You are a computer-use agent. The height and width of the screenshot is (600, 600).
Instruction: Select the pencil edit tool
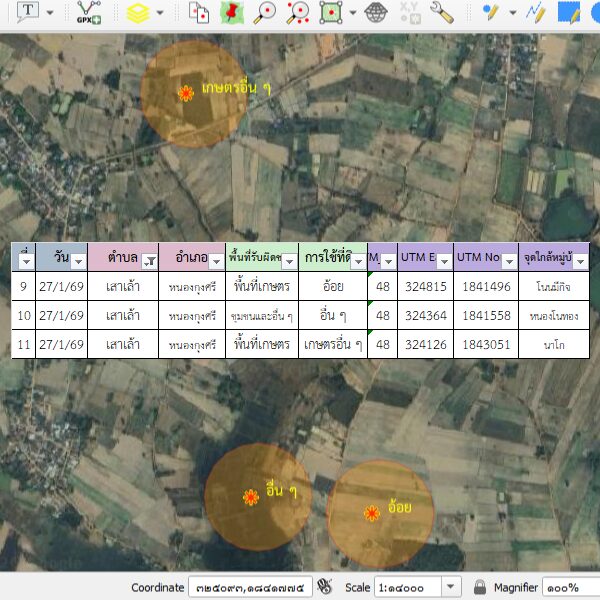[x=490, y=12]
